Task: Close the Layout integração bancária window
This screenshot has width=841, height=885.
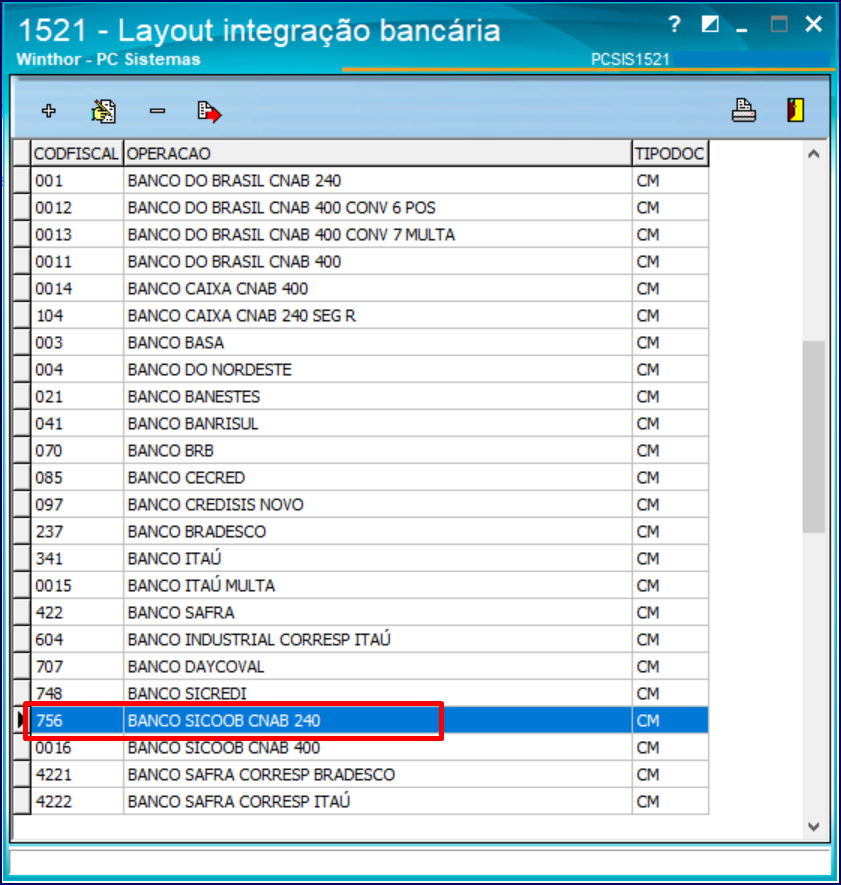Action: click(x=813, y=24)
